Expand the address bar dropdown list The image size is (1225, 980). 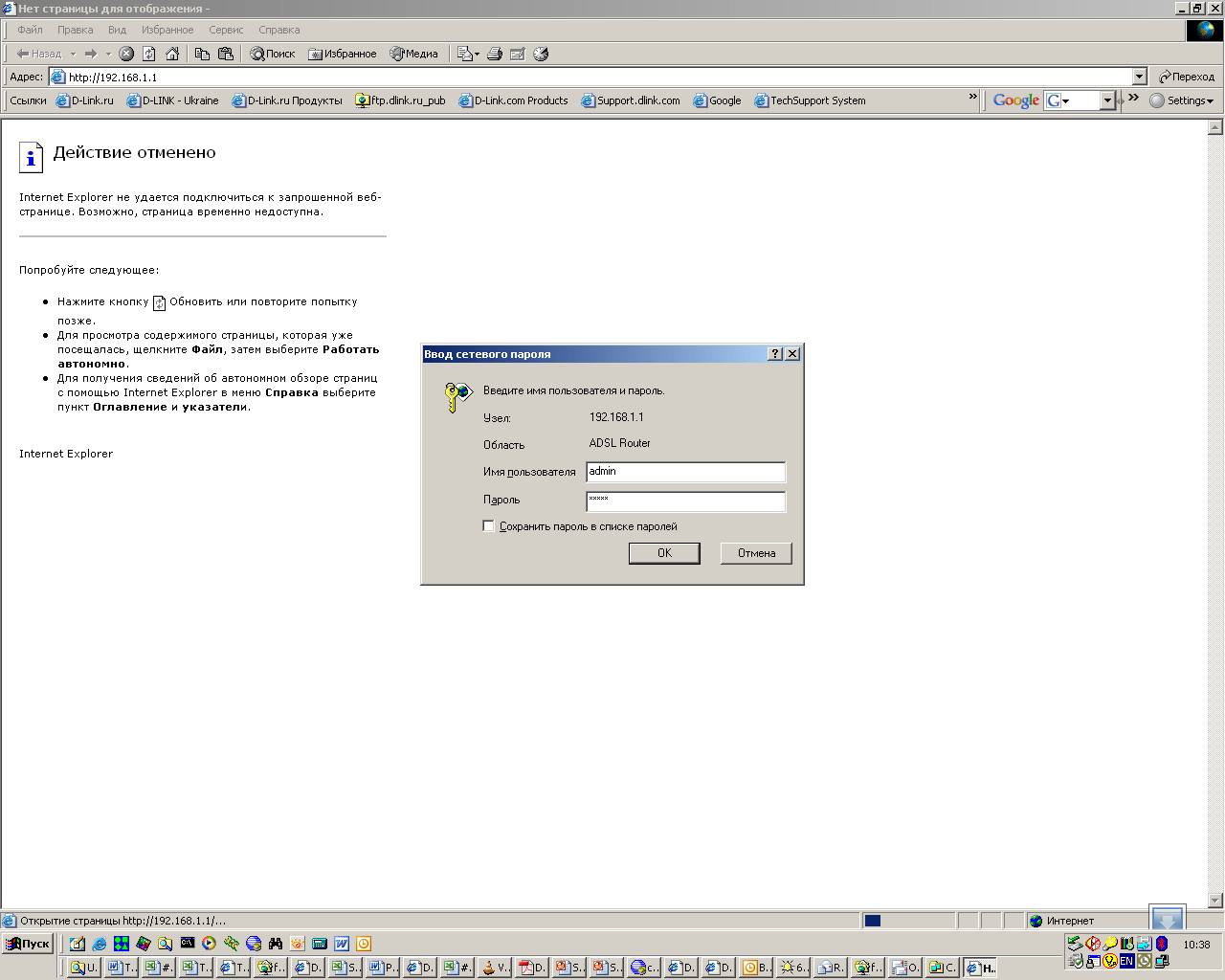point(1139,77)
